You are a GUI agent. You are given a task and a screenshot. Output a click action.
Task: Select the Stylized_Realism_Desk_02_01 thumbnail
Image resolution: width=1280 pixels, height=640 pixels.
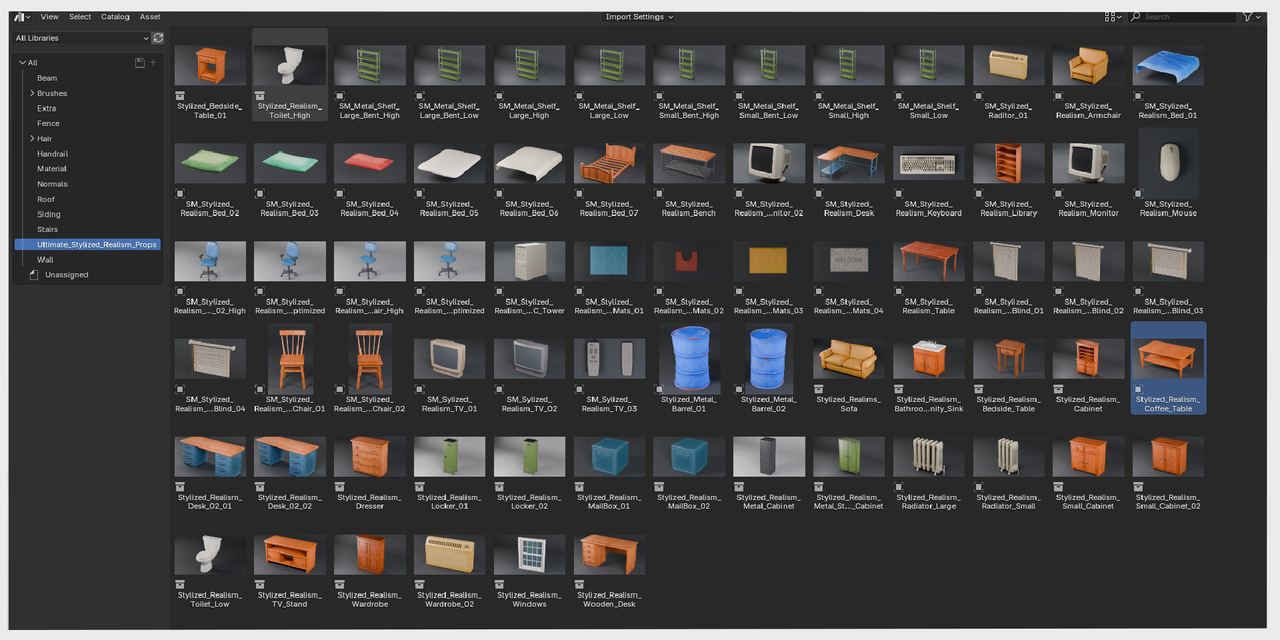coord(210,456)
